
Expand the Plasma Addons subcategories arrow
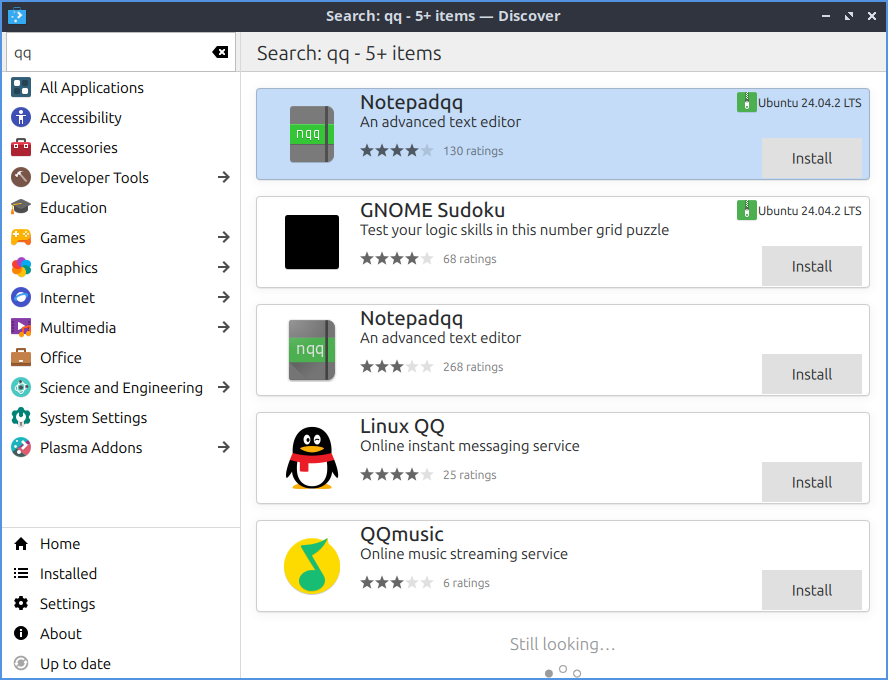[x=224, y=448]
